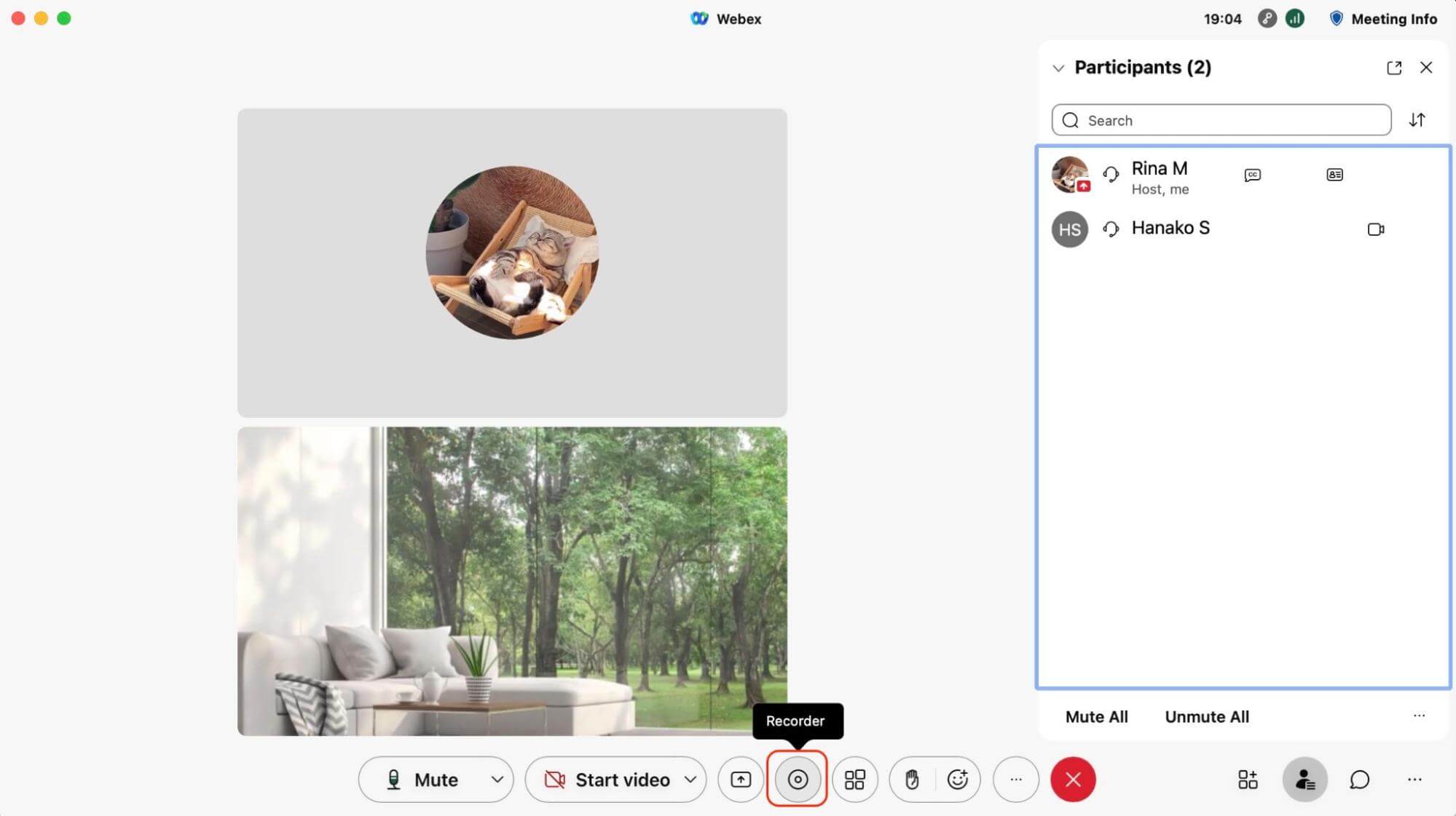1456x816 pixels.
Task: Click the cat avatar video tile
Action: pyautogui.click(x=512, y=263)
